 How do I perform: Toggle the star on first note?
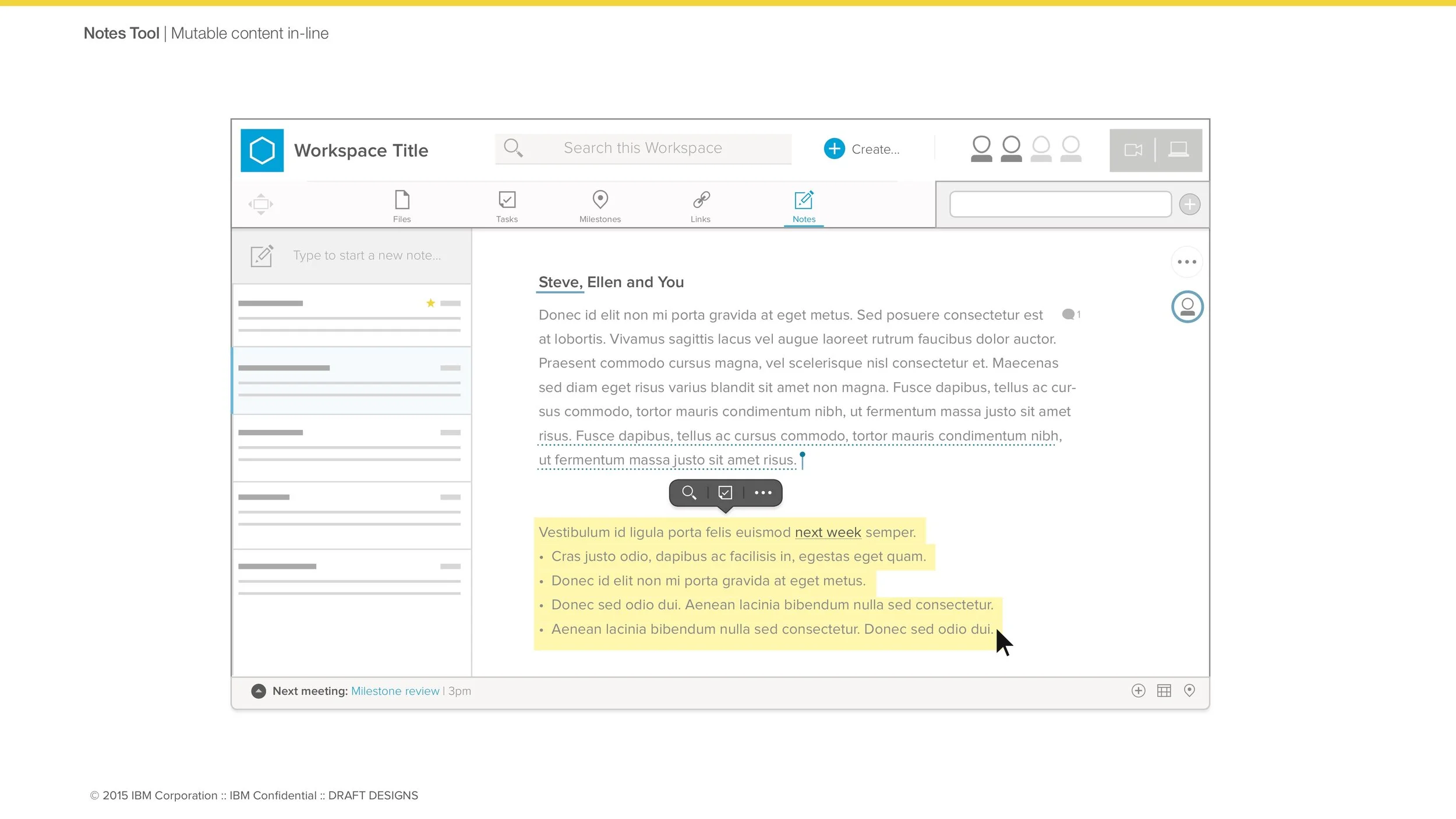(430, 303)
